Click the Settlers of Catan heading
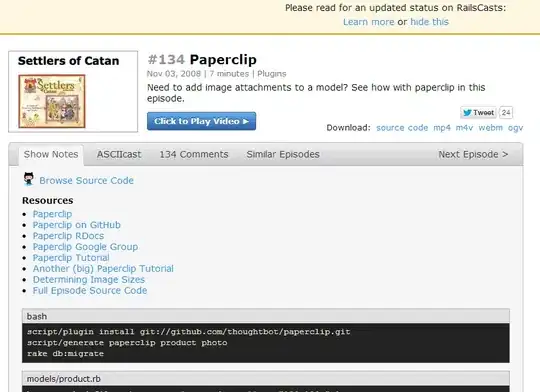The height and width of the screenshot is (392, 540). (x=69, y=61)
